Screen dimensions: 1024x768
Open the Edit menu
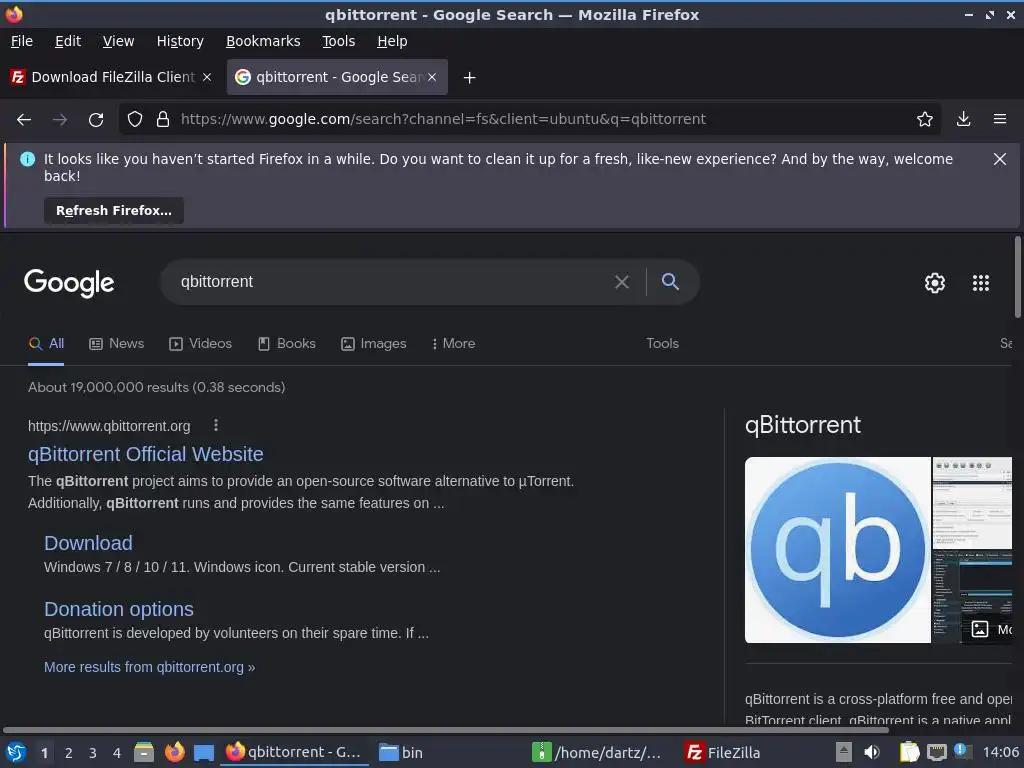68,41
